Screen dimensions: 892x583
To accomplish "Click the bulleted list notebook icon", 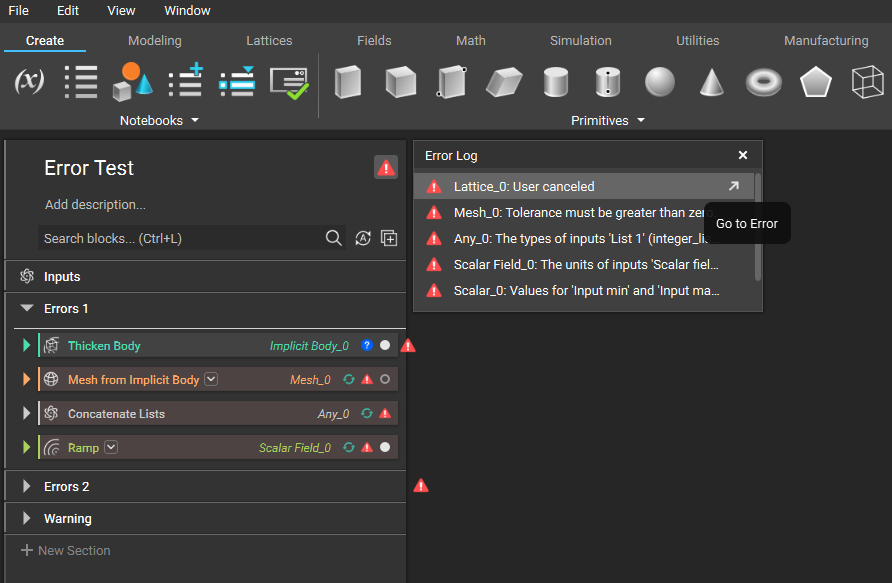I will (x=81, y=82).
